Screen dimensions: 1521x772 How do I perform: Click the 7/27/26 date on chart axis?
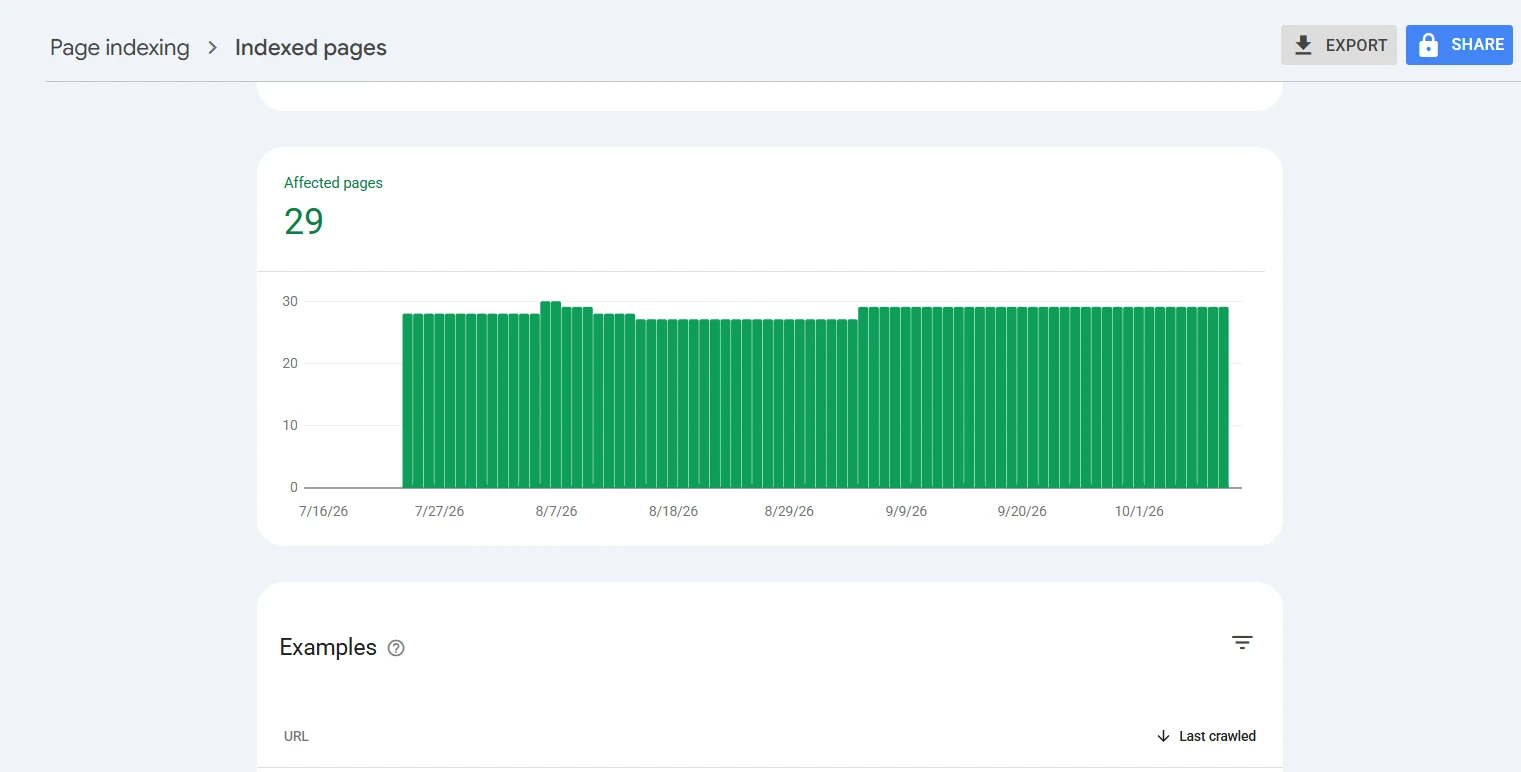point(440,511)
